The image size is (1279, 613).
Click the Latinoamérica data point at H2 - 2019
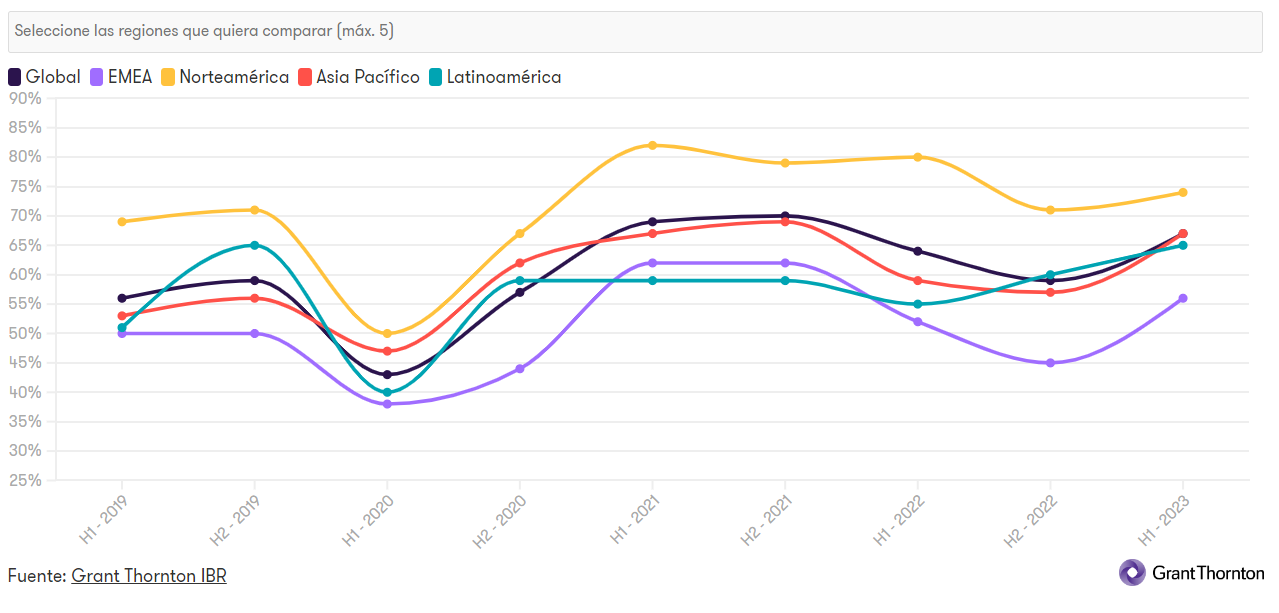(254, 245)
